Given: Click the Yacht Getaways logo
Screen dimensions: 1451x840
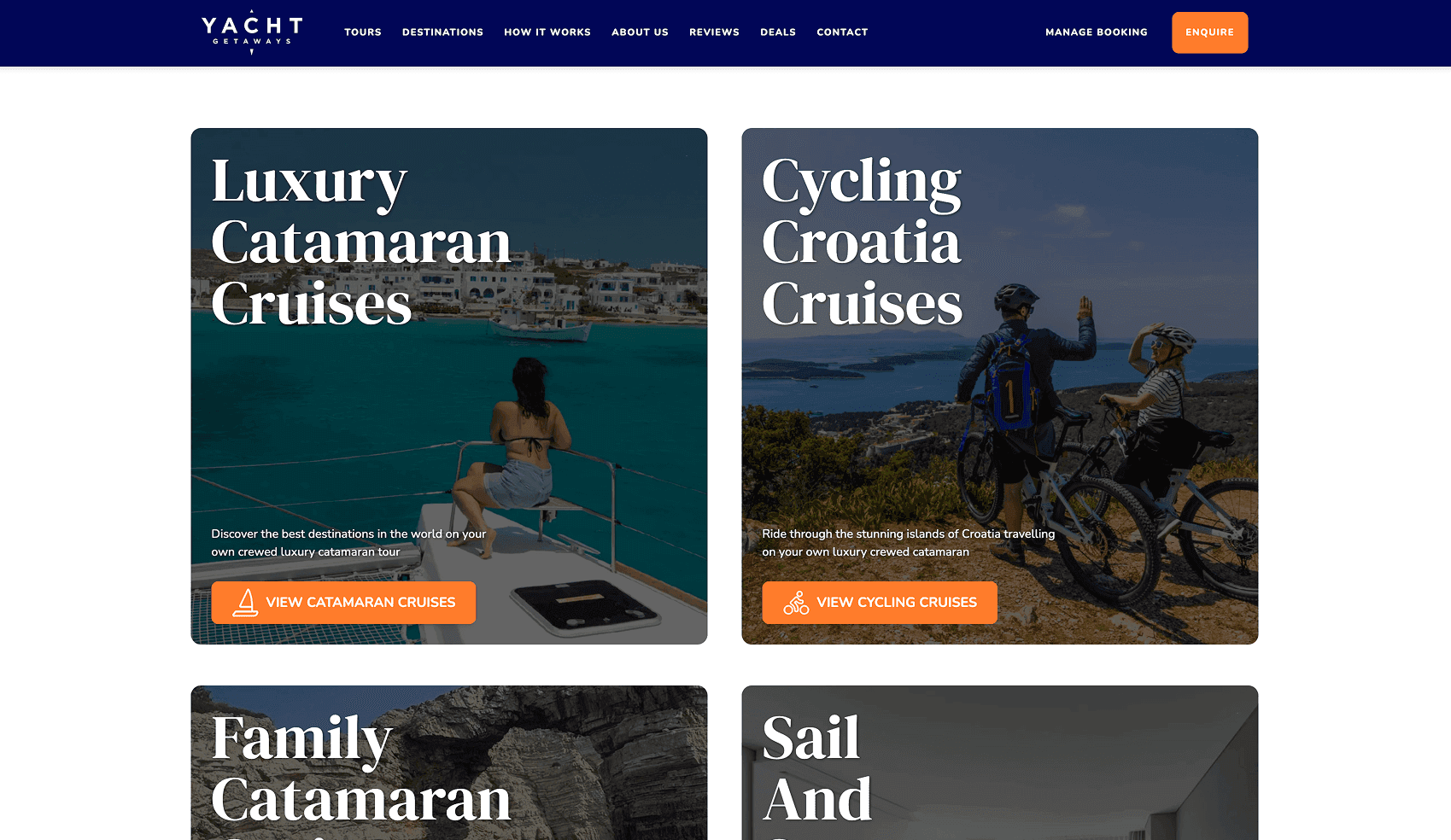Looking at the screenshot, I should click(252, 32).
